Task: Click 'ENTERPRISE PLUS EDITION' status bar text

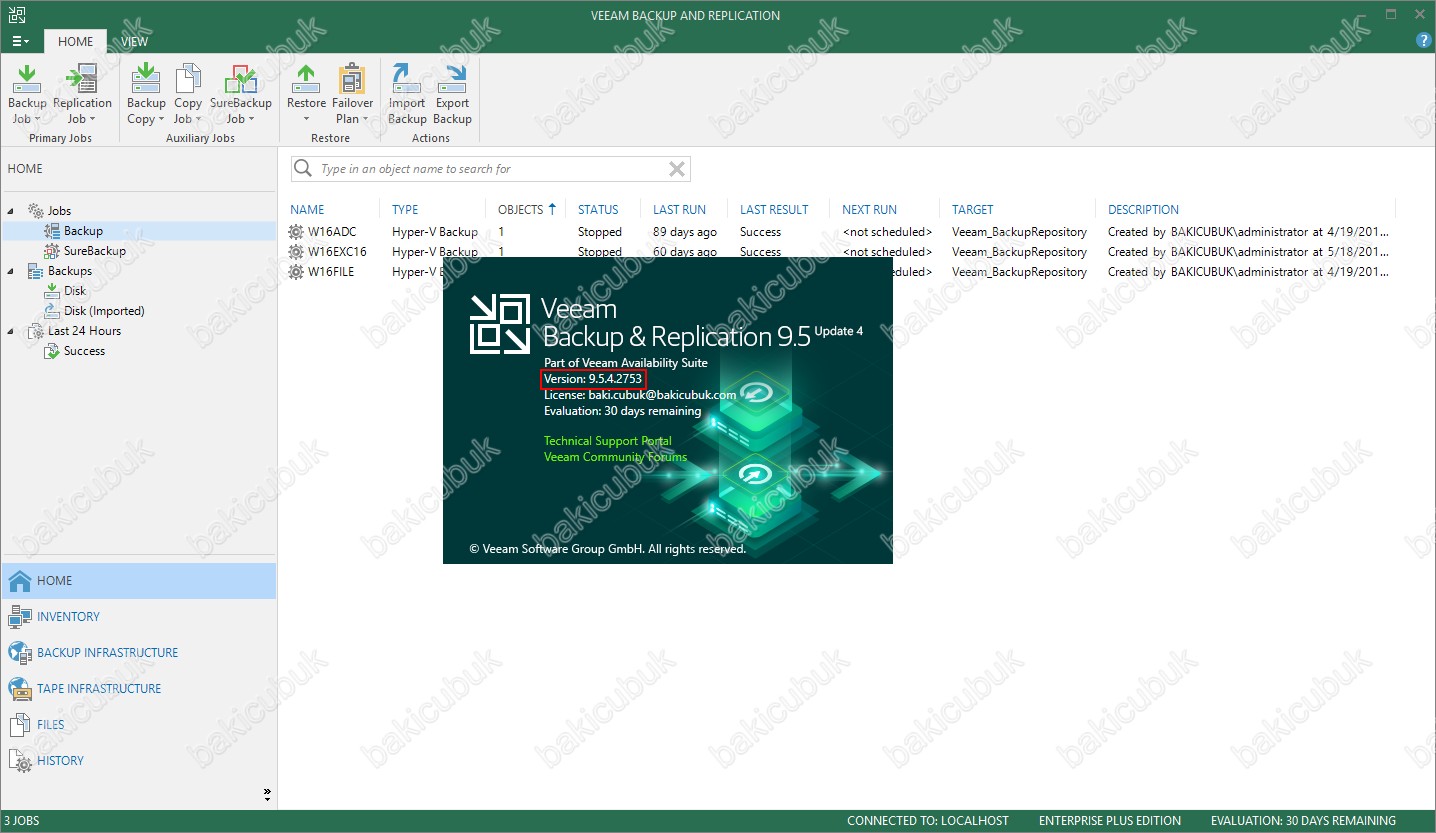Action: 1110,821
